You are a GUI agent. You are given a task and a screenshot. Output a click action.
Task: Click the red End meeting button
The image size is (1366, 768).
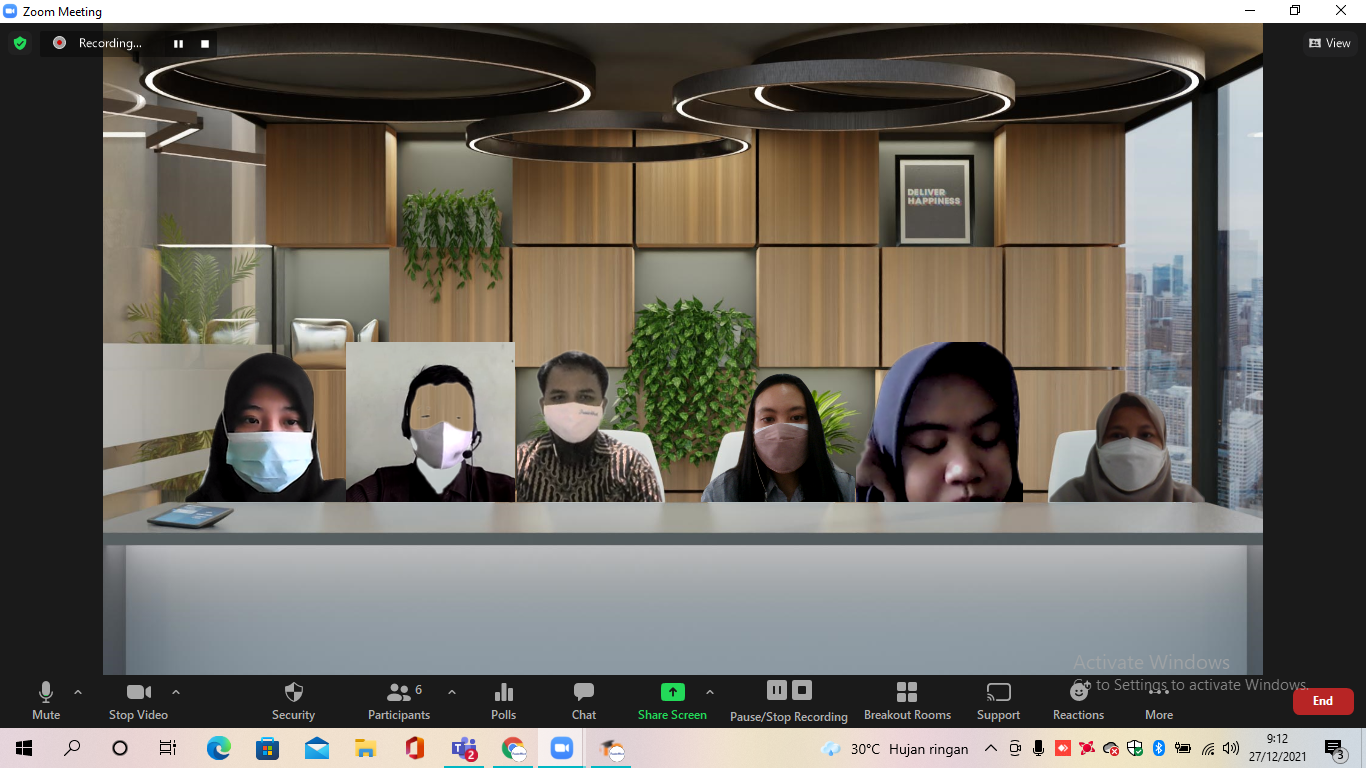[1322, 701]
